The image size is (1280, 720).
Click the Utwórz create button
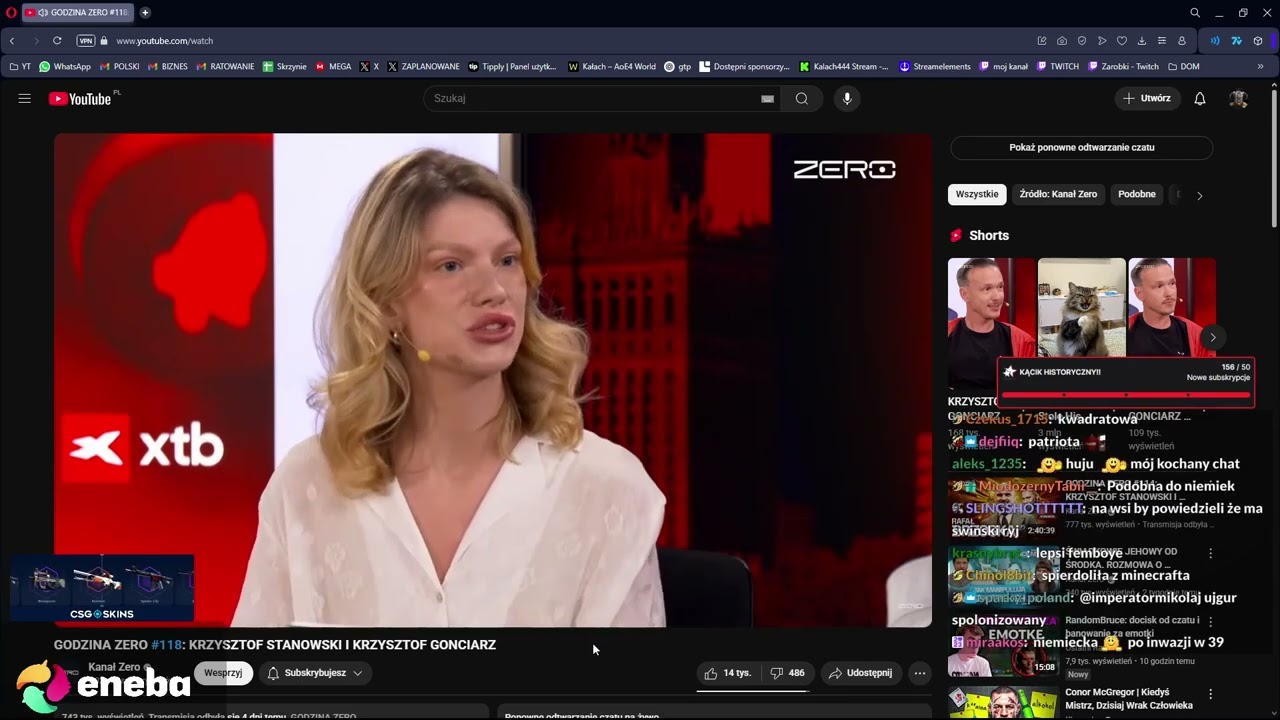click(x=1146, y=98)
